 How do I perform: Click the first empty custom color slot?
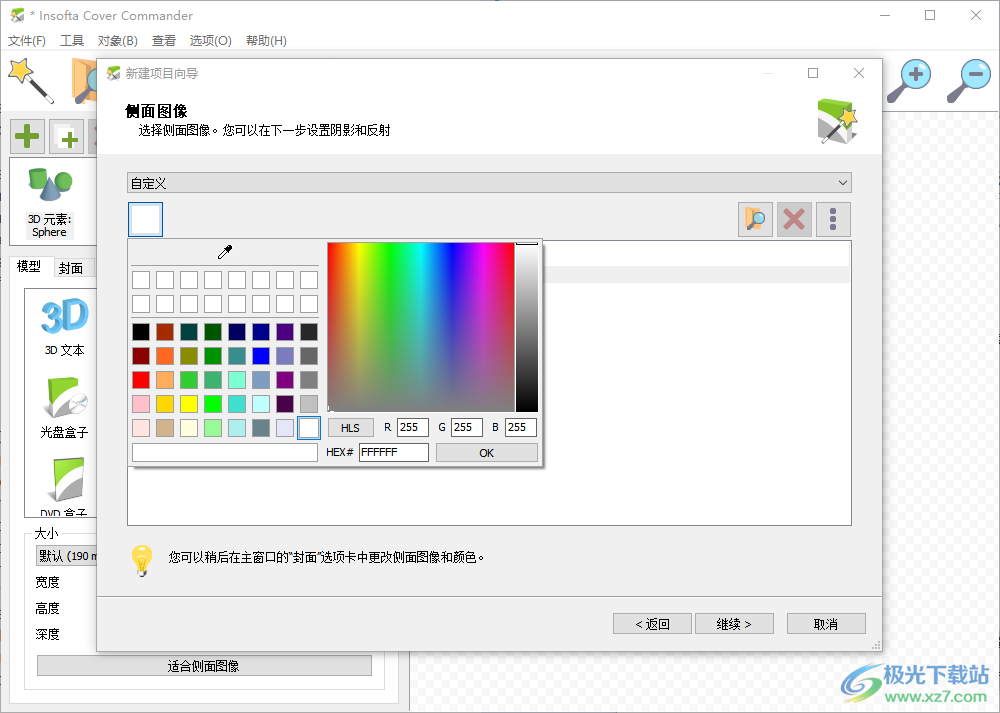(x=141, y=279)
